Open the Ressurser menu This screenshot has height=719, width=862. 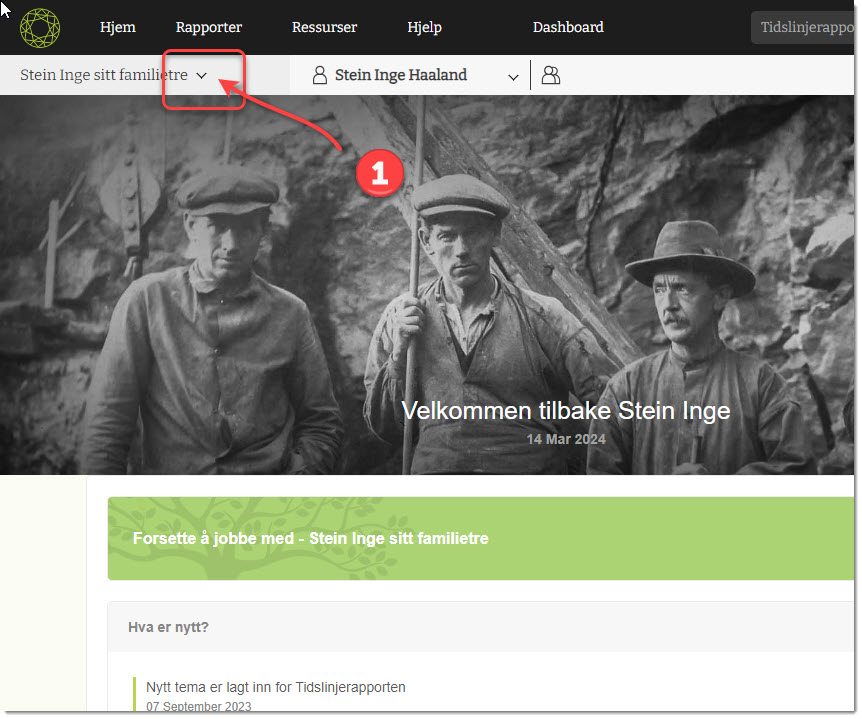324,27
